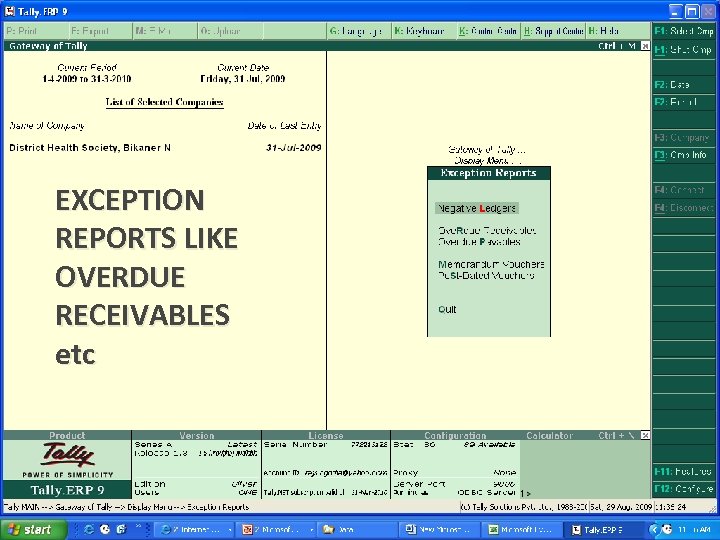
Task: Open the M: E-Mail option
Action: (164, 31)
